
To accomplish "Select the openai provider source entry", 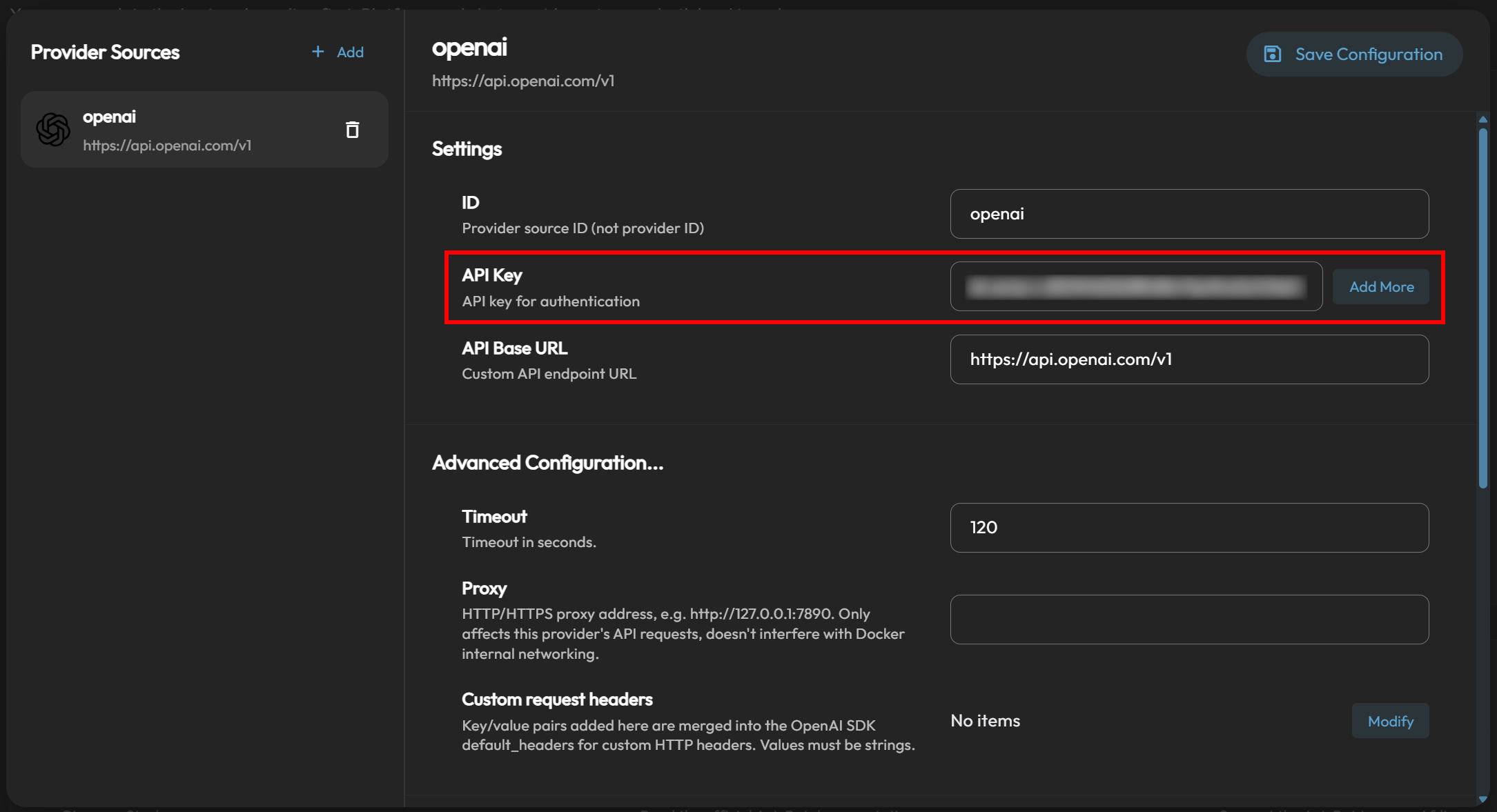I will 204,130.
